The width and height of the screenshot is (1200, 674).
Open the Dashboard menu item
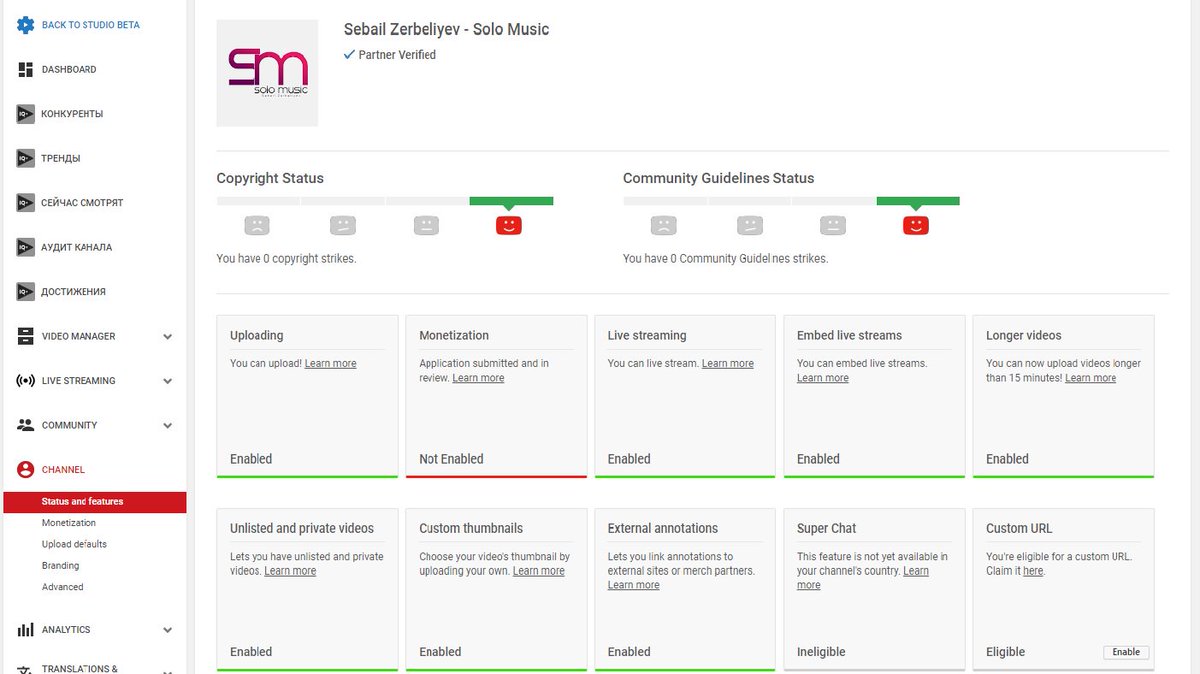[x=69, y=70]
